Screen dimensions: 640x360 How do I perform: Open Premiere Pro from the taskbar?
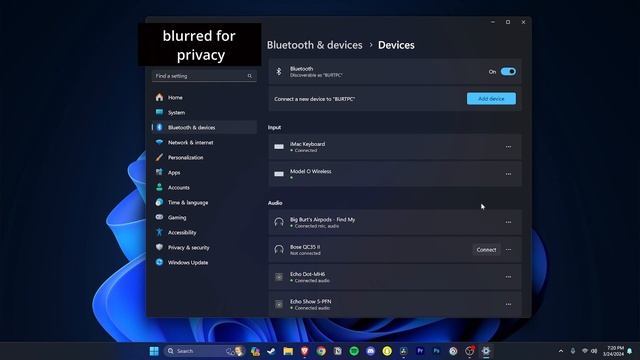[420, 351]
